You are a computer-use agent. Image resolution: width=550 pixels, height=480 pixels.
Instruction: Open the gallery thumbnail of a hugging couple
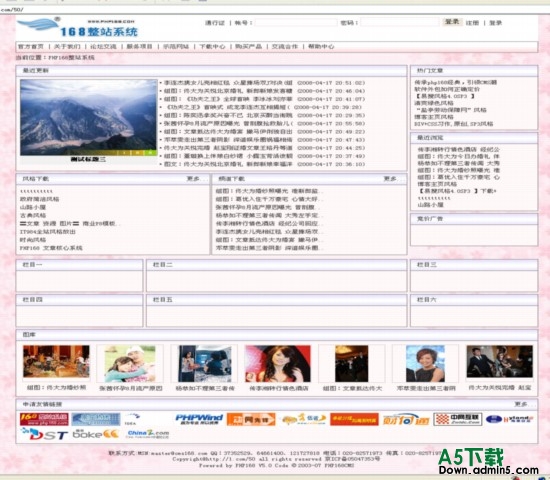[x=130, y=364]
